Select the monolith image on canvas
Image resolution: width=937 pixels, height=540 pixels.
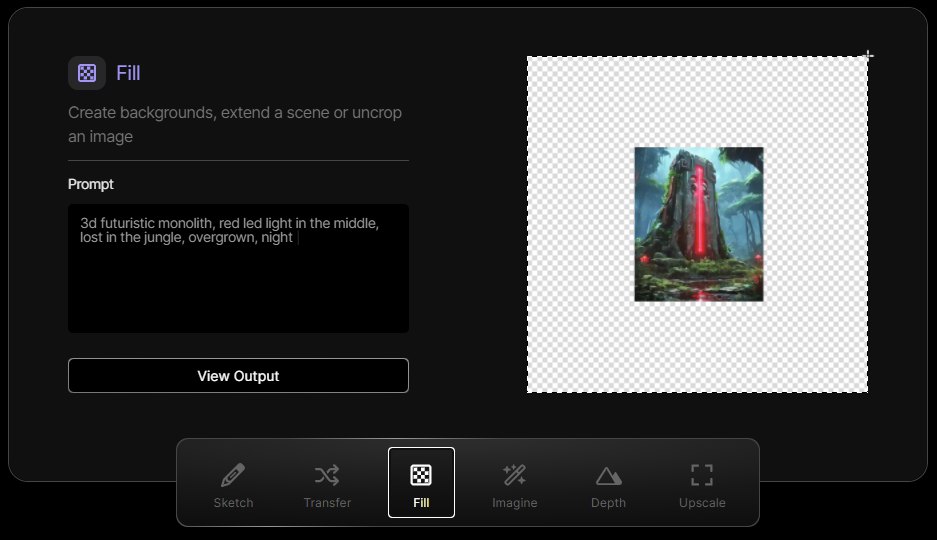tap(699, 224)
